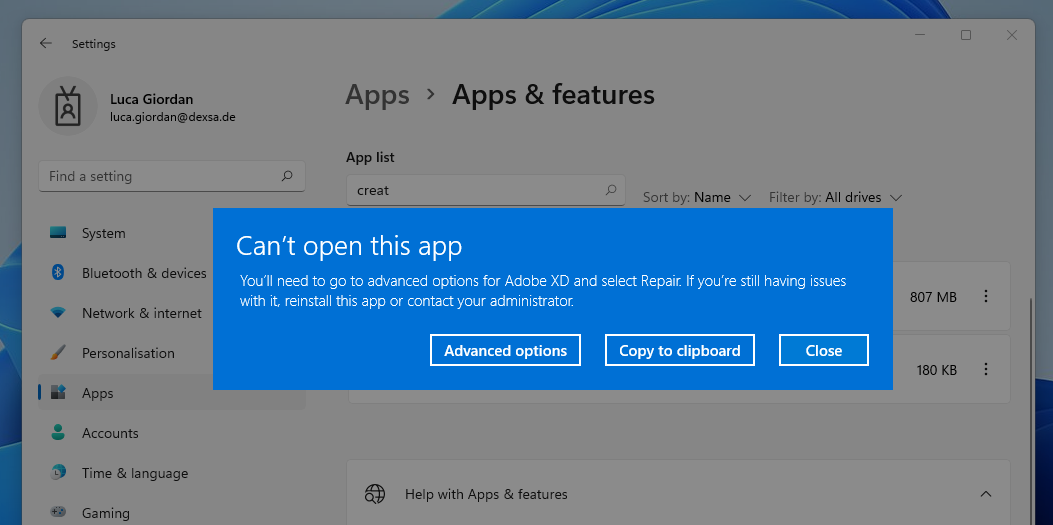Open the three-dot menu for 807 MB app

click(x=986, y=297)
